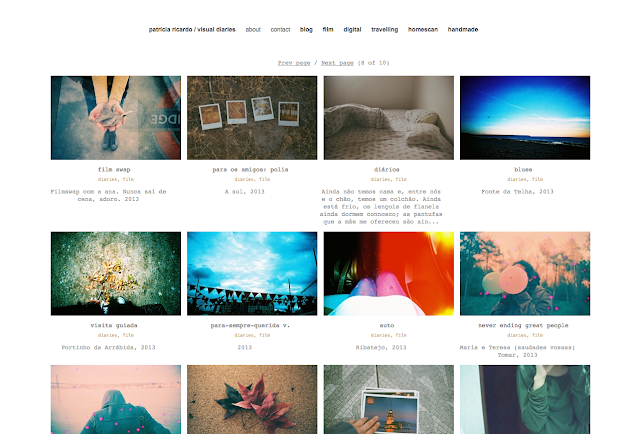Open the digital category

pos(352,29)
